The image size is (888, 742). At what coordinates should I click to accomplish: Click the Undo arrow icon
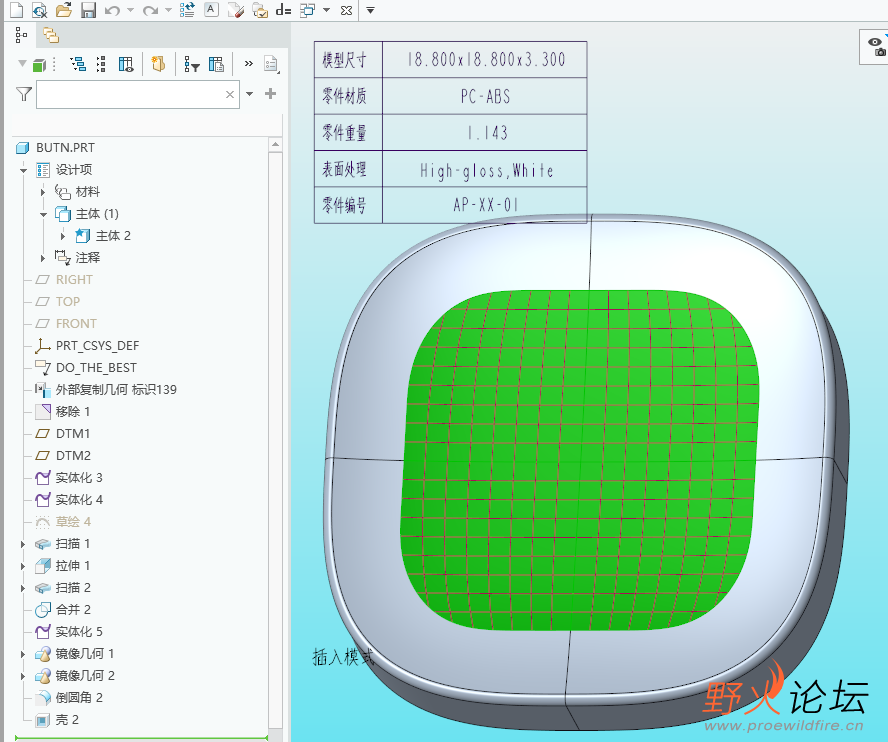click(112, 10)
